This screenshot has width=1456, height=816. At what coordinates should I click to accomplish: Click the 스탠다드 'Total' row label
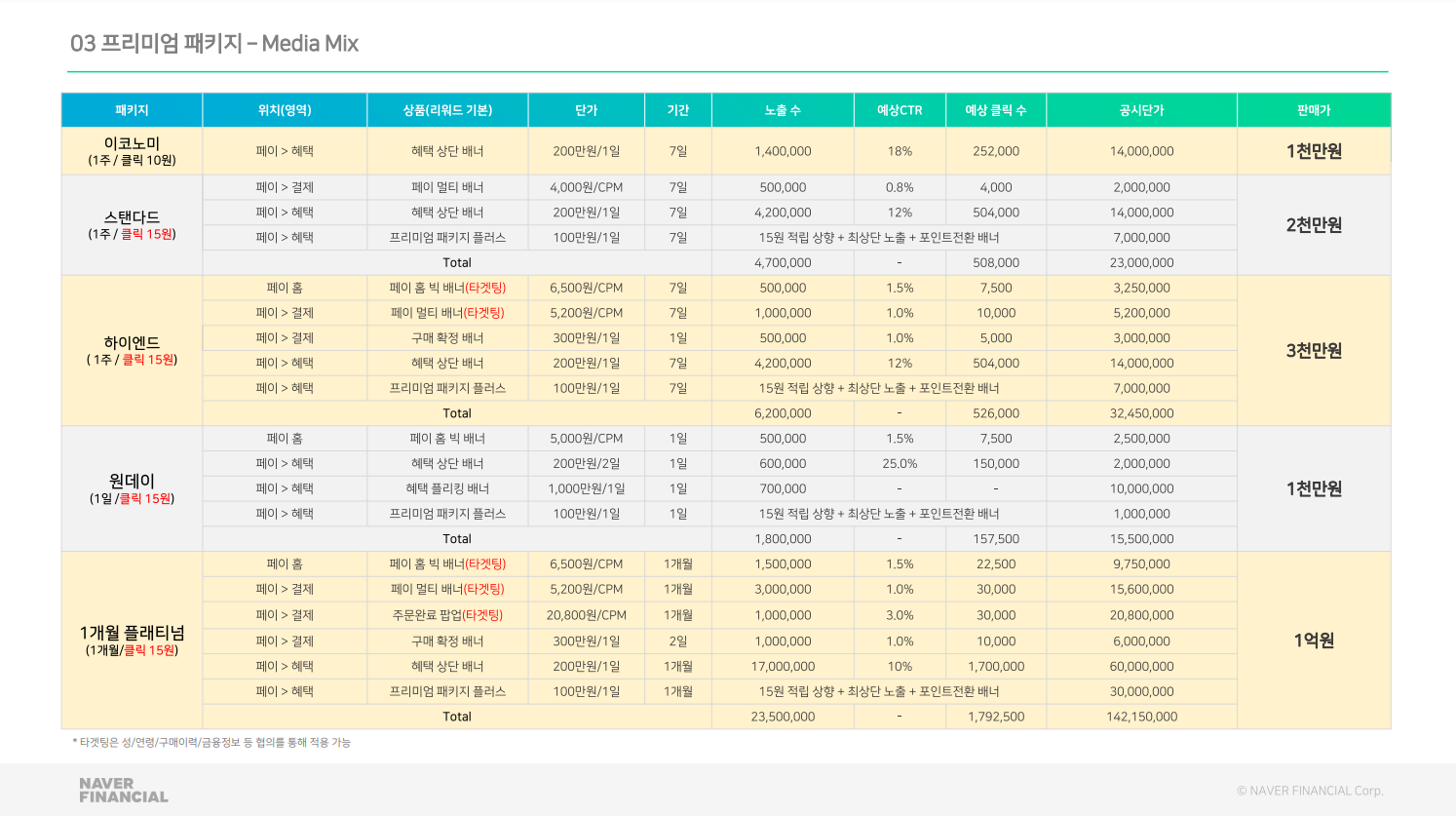[457, 262]
